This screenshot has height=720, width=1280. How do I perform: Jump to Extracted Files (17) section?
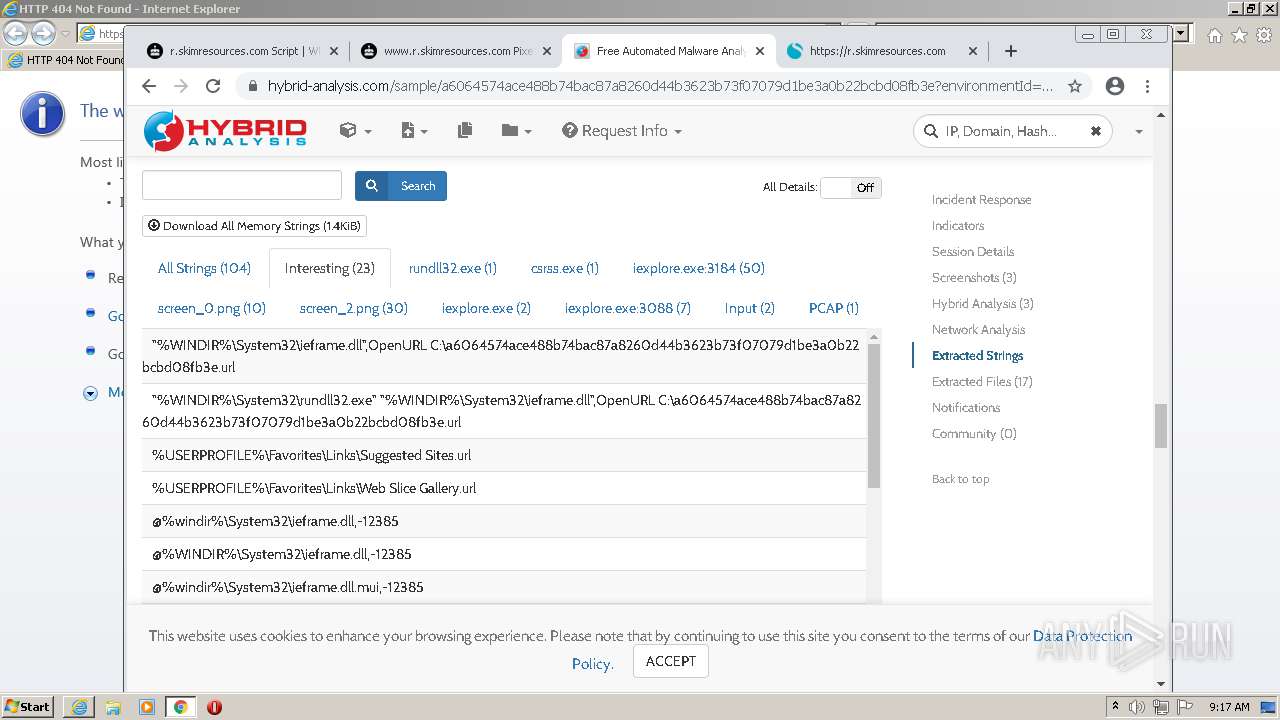click(x=982, y=382)
